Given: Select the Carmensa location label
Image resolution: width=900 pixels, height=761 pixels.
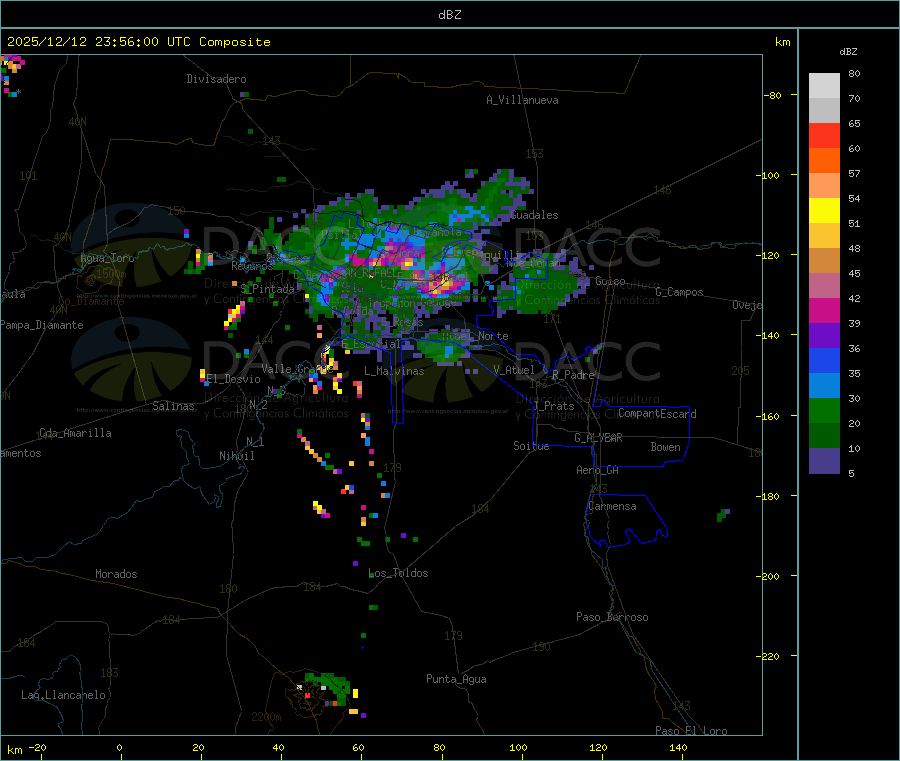Looking at the screenshot, I should [612, 506].
